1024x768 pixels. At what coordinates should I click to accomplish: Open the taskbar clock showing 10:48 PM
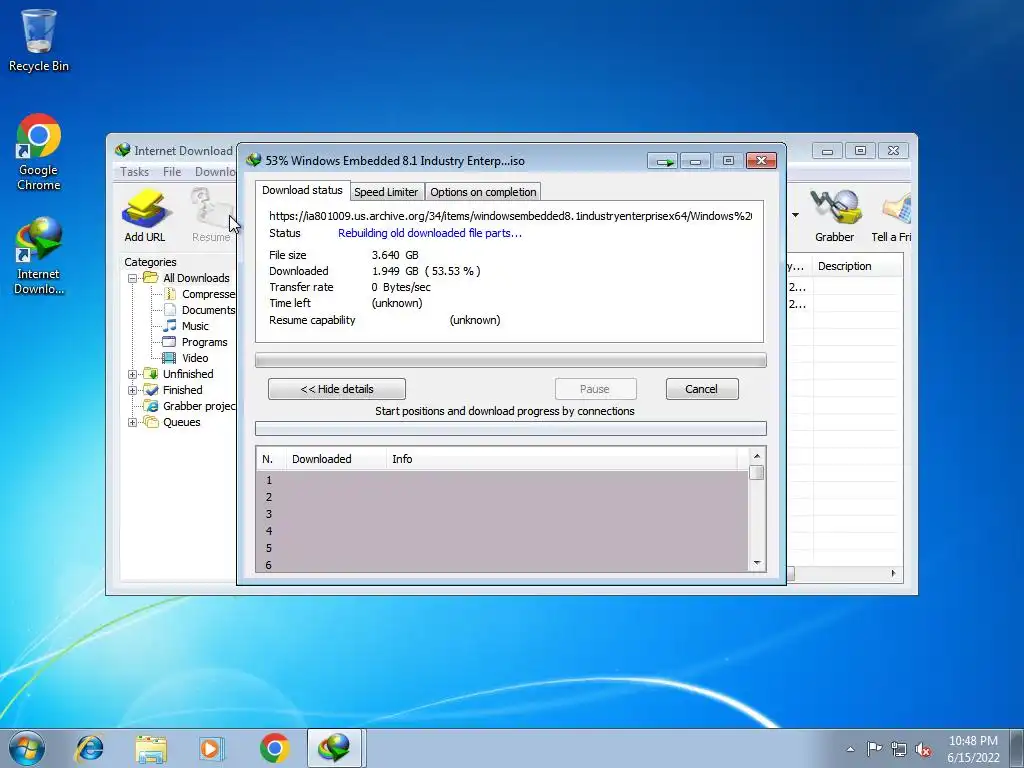(x=973, y=748)
